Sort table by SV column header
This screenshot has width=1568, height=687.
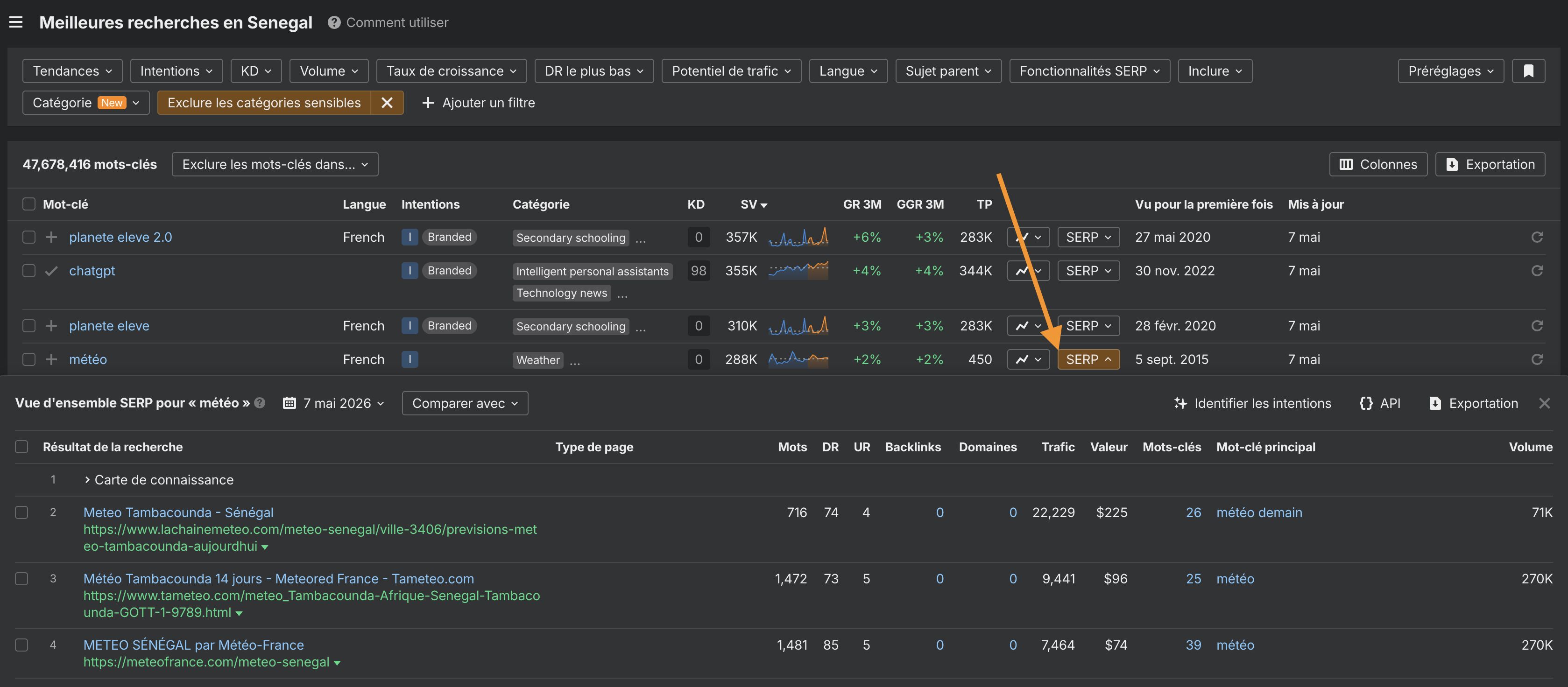(754, 204)
